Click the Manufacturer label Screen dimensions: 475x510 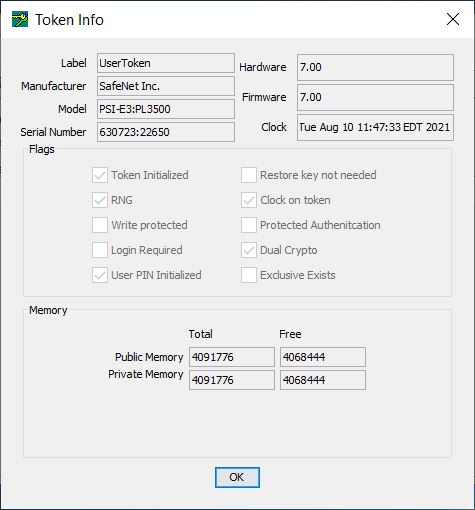pos(54,86)
